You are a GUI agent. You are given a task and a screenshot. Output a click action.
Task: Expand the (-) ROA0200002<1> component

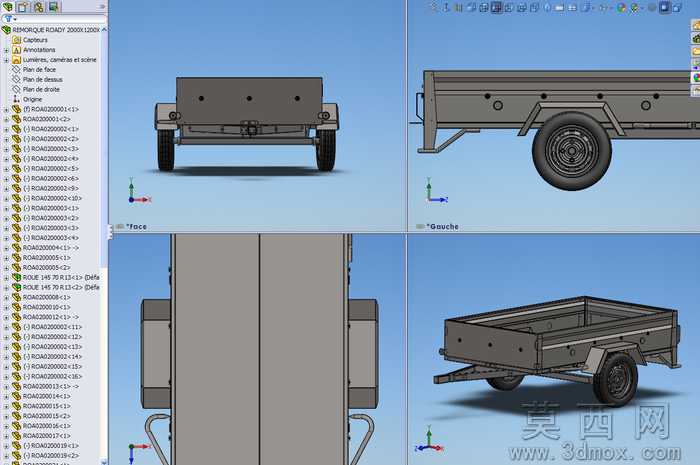[6, 129]
